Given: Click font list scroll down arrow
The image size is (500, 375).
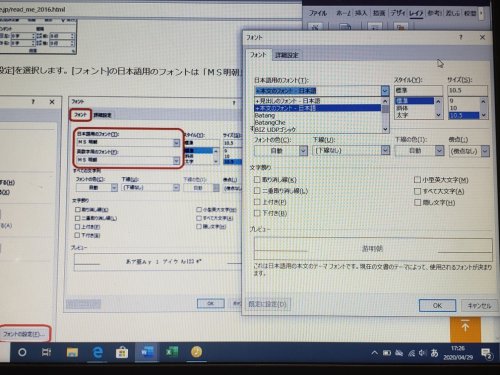Looking at the screenshot, I should (385, 129).
